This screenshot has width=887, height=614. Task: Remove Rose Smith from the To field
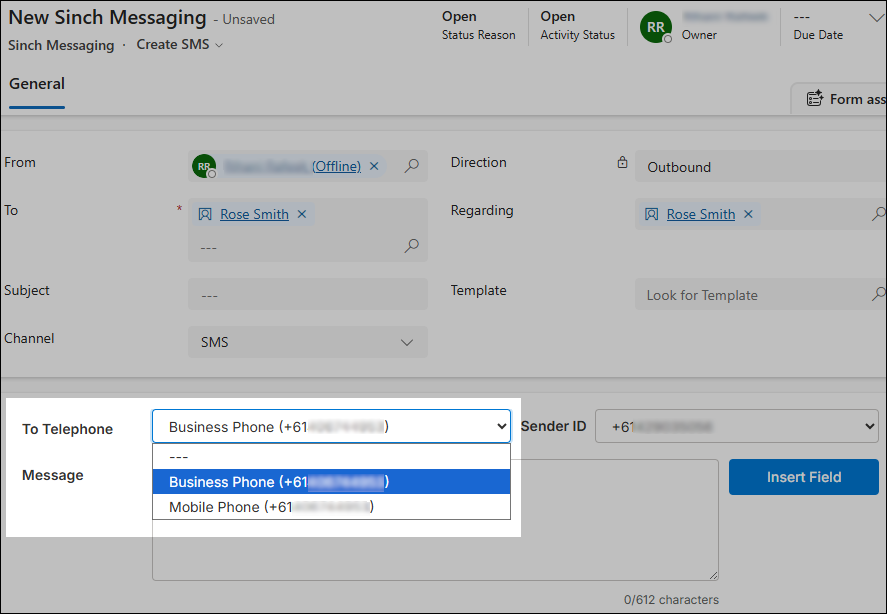302,214
